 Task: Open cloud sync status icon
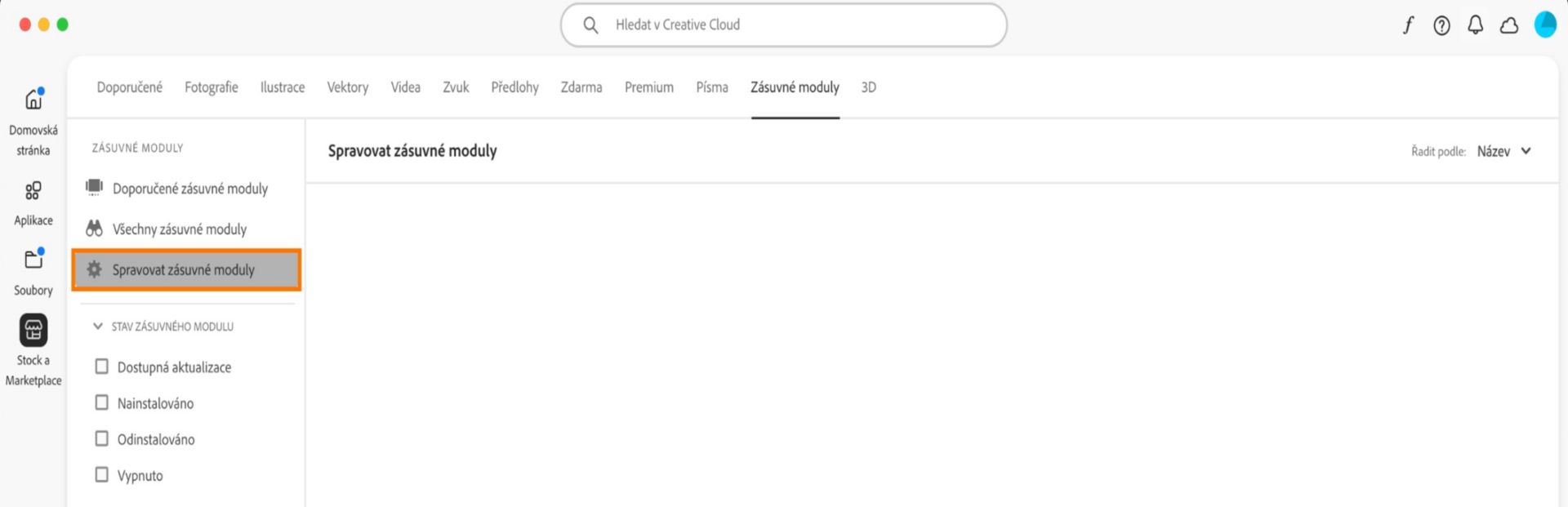point(1508,25)
